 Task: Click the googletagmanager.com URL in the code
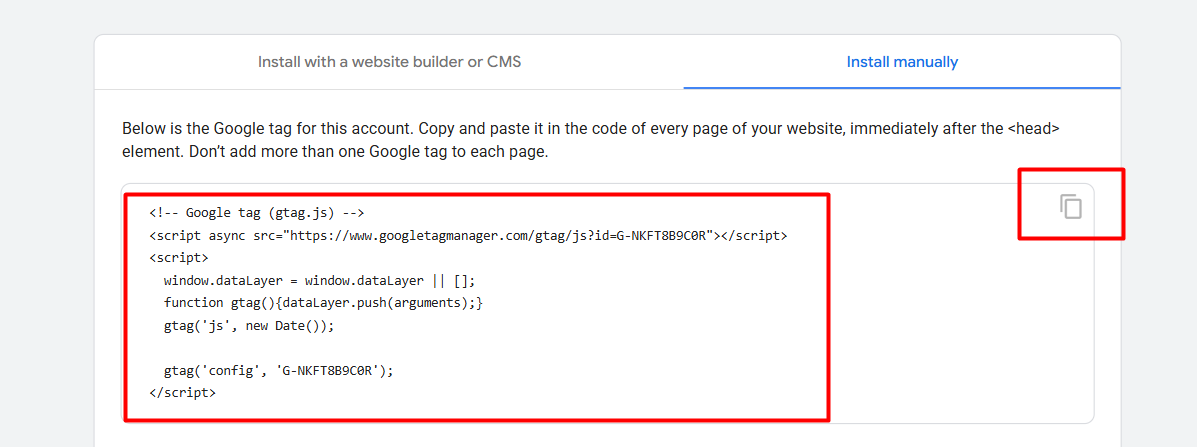click(500, 236)
